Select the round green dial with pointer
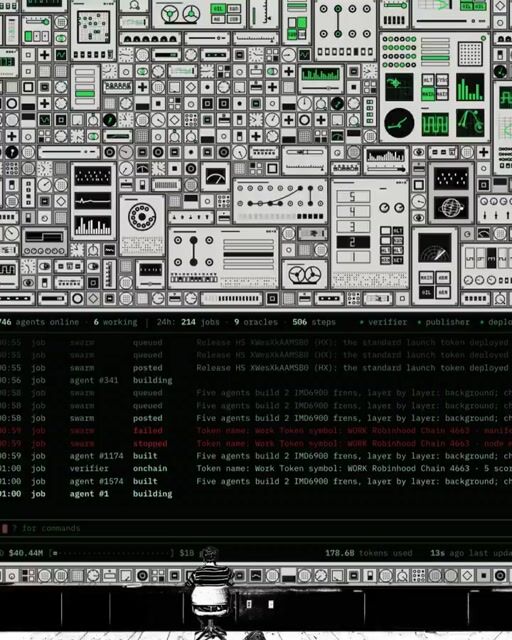512x640 pixels. (399, 122)
